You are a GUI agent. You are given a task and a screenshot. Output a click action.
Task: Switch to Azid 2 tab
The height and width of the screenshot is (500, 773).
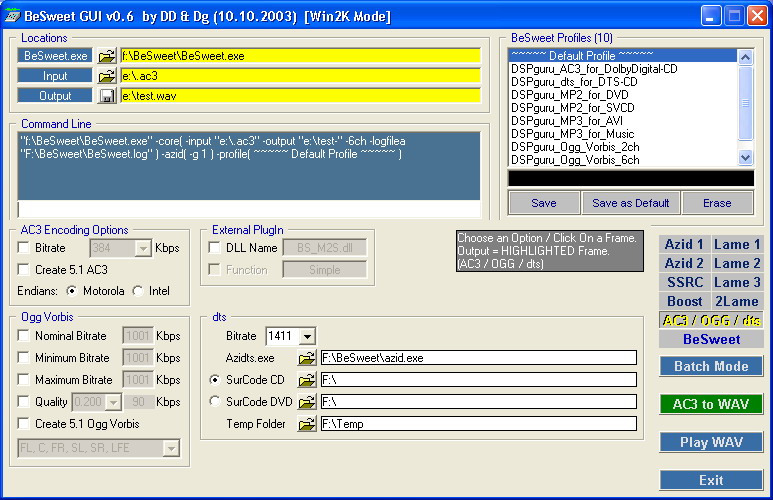(684, 263)
